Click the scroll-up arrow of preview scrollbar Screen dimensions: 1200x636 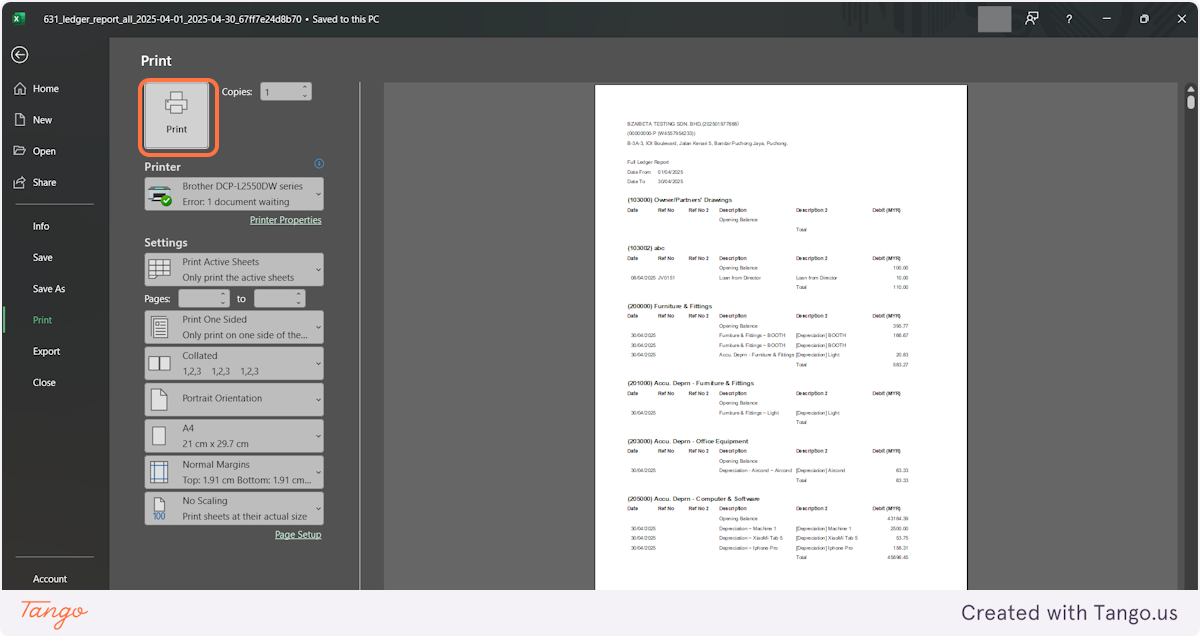[x=1190, y=88]
